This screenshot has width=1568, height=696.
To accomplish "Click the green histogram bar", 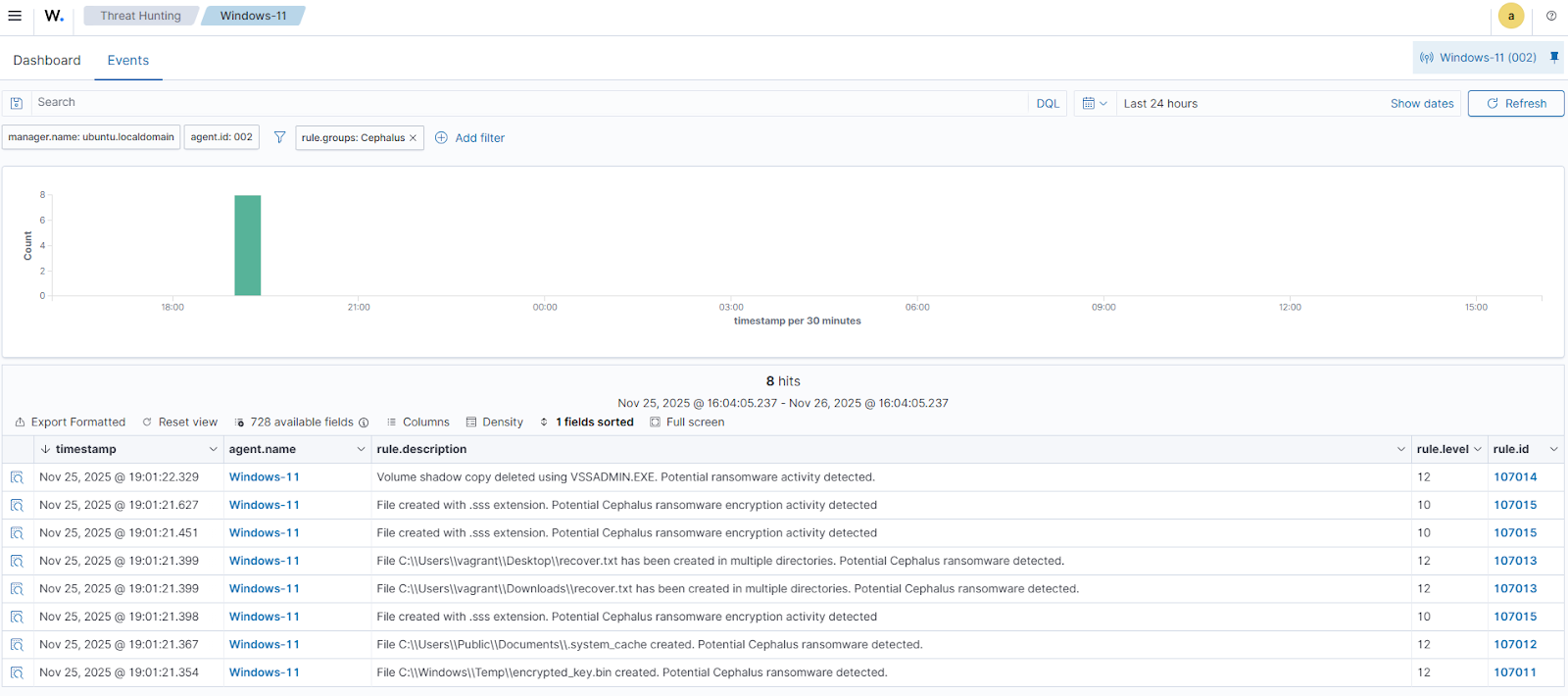I will [247, 245].
